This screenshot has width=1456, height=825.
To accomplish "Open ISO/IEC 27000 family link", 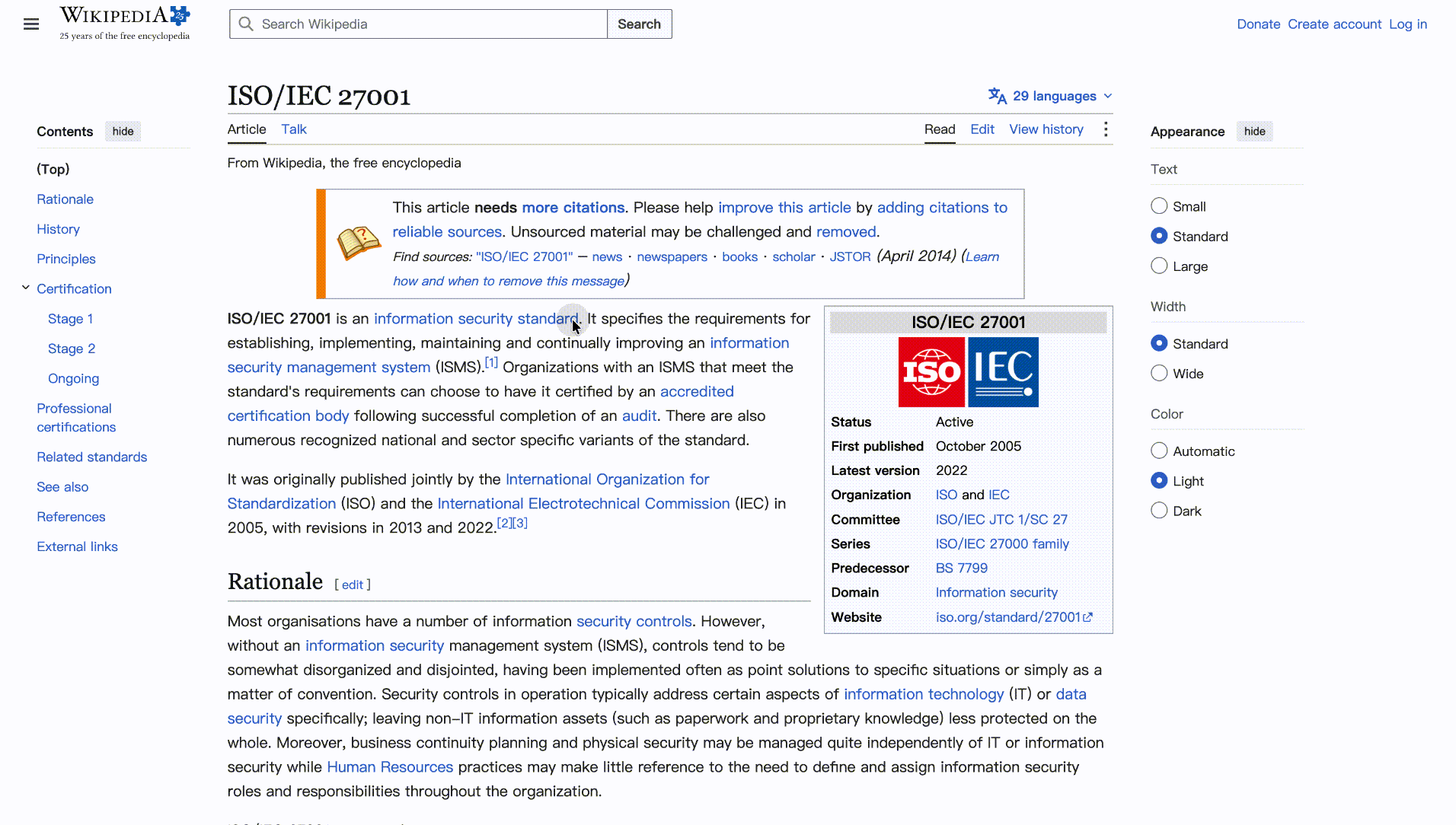I will click(x=1002, y=544).
